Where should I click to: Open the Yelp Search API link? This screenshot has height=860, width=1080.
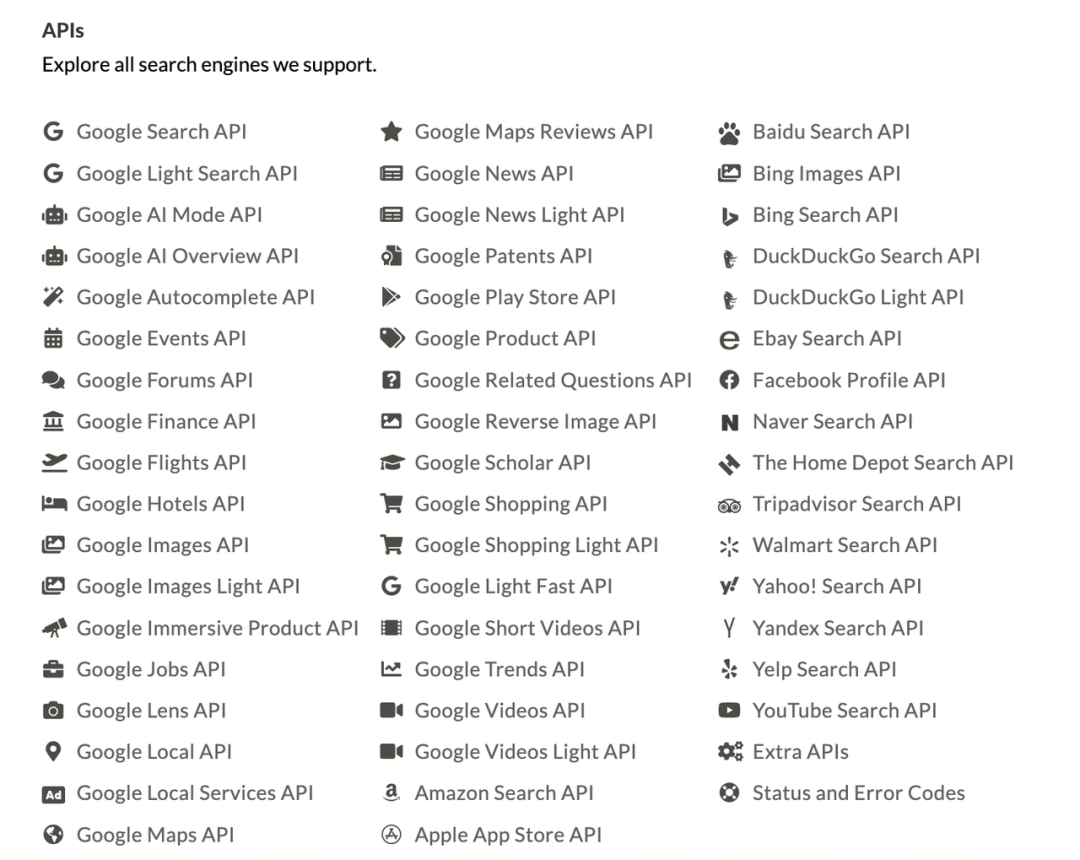click(x=824, y=670)
